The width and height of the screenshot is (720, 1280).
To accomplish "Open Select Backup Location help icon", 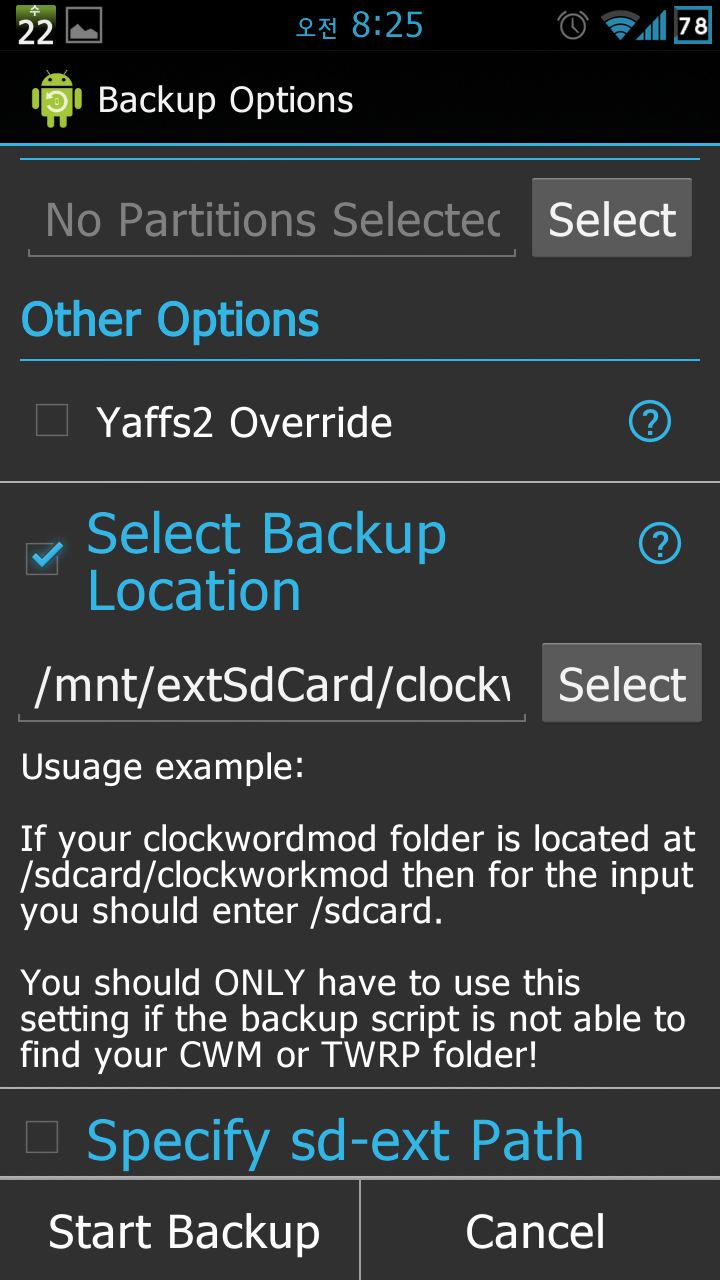I will [659, 544].
